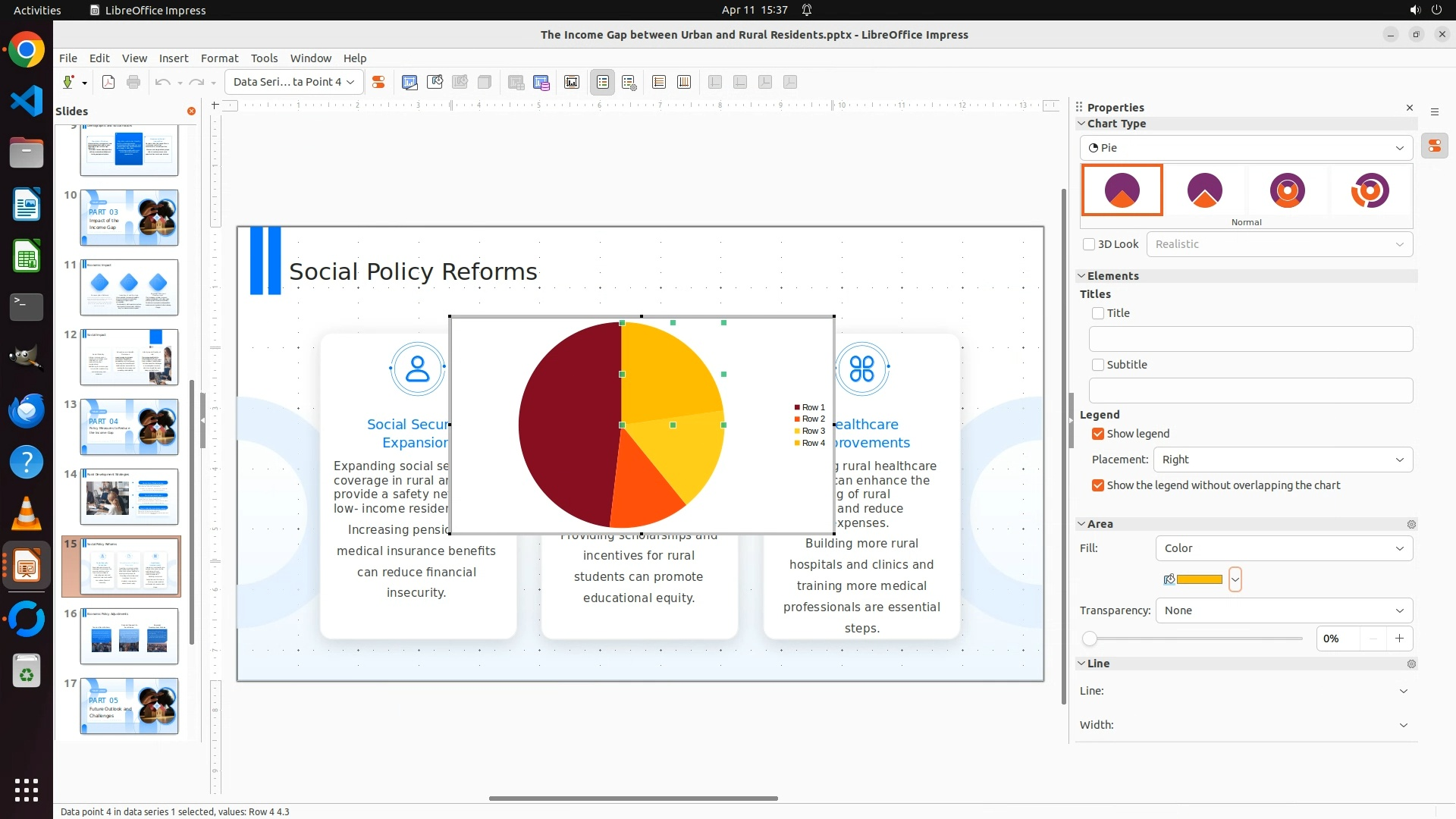
Task: Click the yellow fill color swatch
Action: 1199,579
